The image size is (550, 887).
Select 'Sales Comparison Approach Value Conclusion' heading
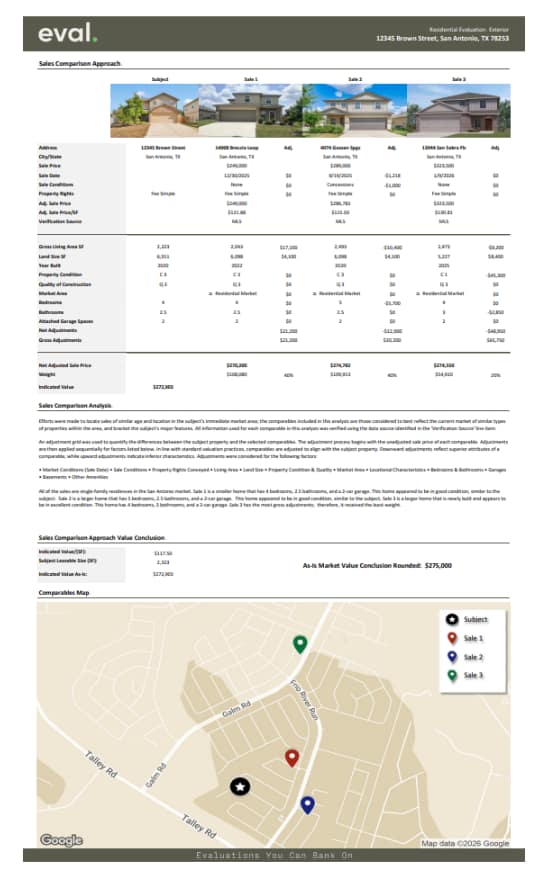[102, 537]
